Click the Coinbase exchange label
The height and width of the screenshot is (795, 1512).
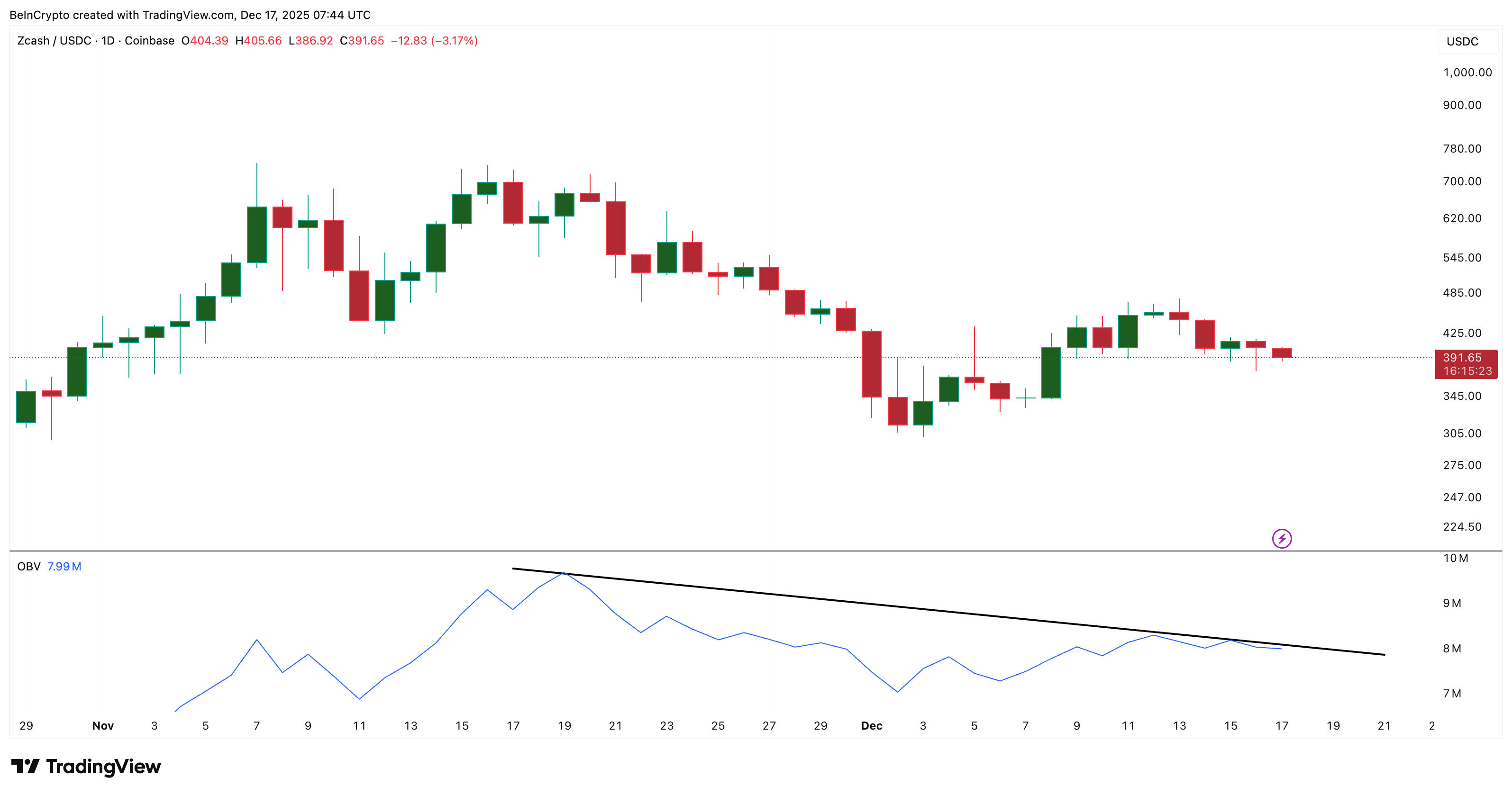tap(151, 41)
